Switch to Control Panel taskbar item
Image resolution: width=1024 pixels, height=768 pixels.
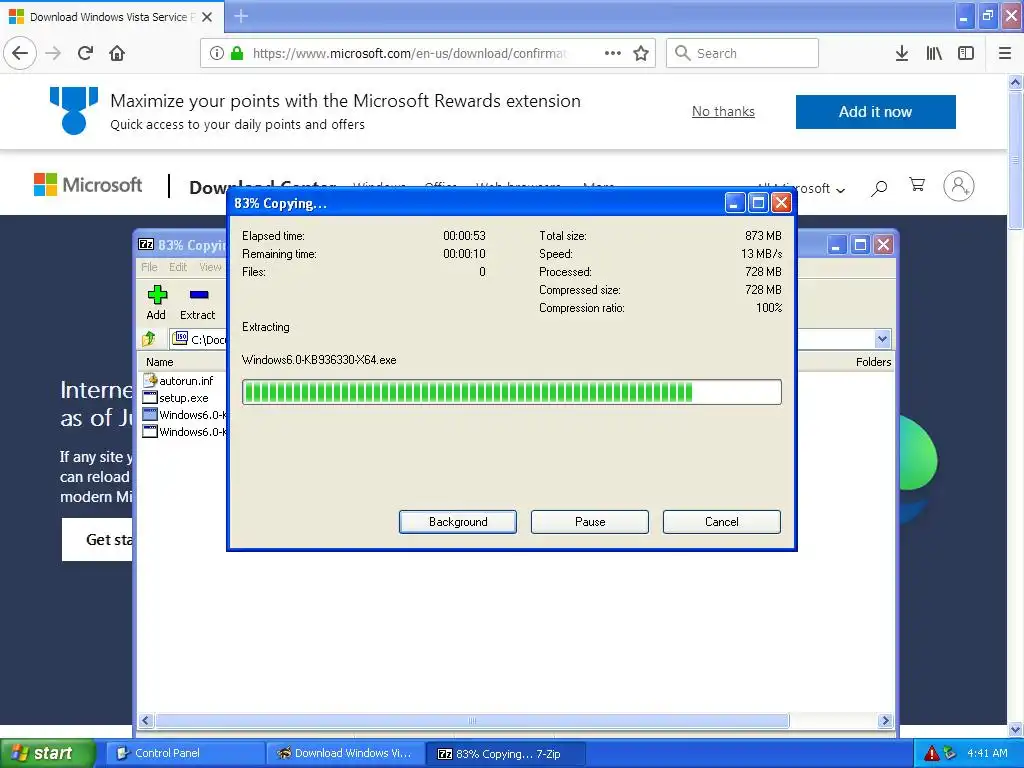(186, 754)
